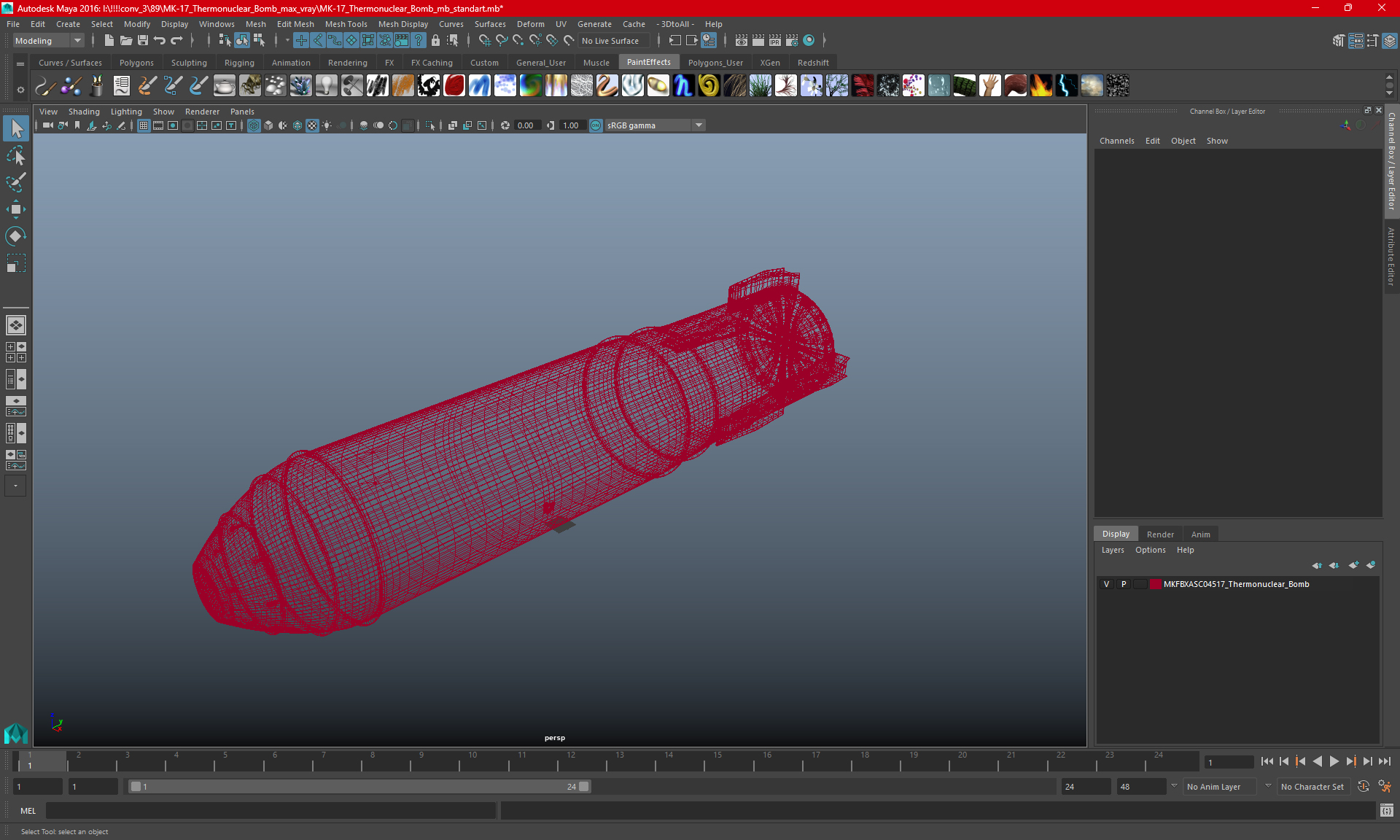The height and width of the screenshot is (840, 1400).
Task: Expand the sRGB gamma color space dropdown
Action: [699, 125]
